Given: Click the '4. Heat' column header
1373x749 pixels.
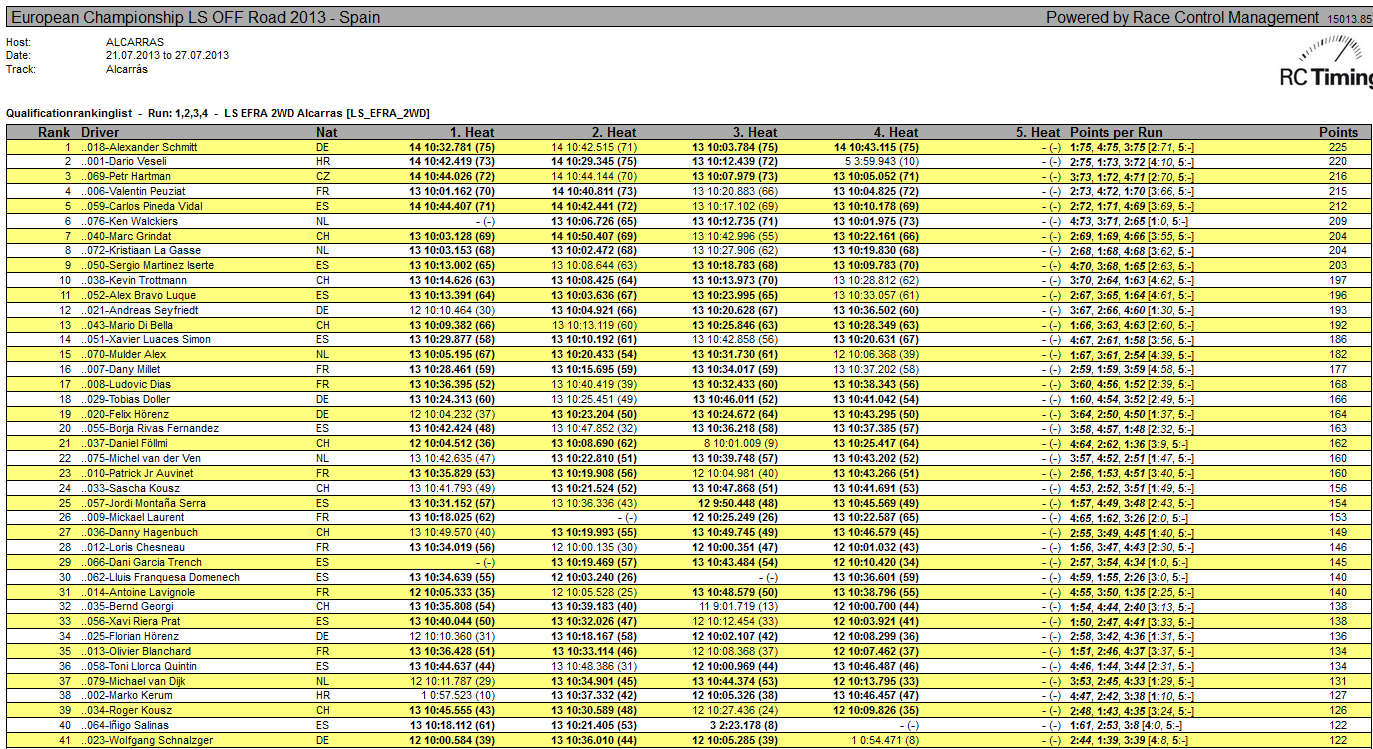Looking at the screenshot, I should (x=895, y=132).
